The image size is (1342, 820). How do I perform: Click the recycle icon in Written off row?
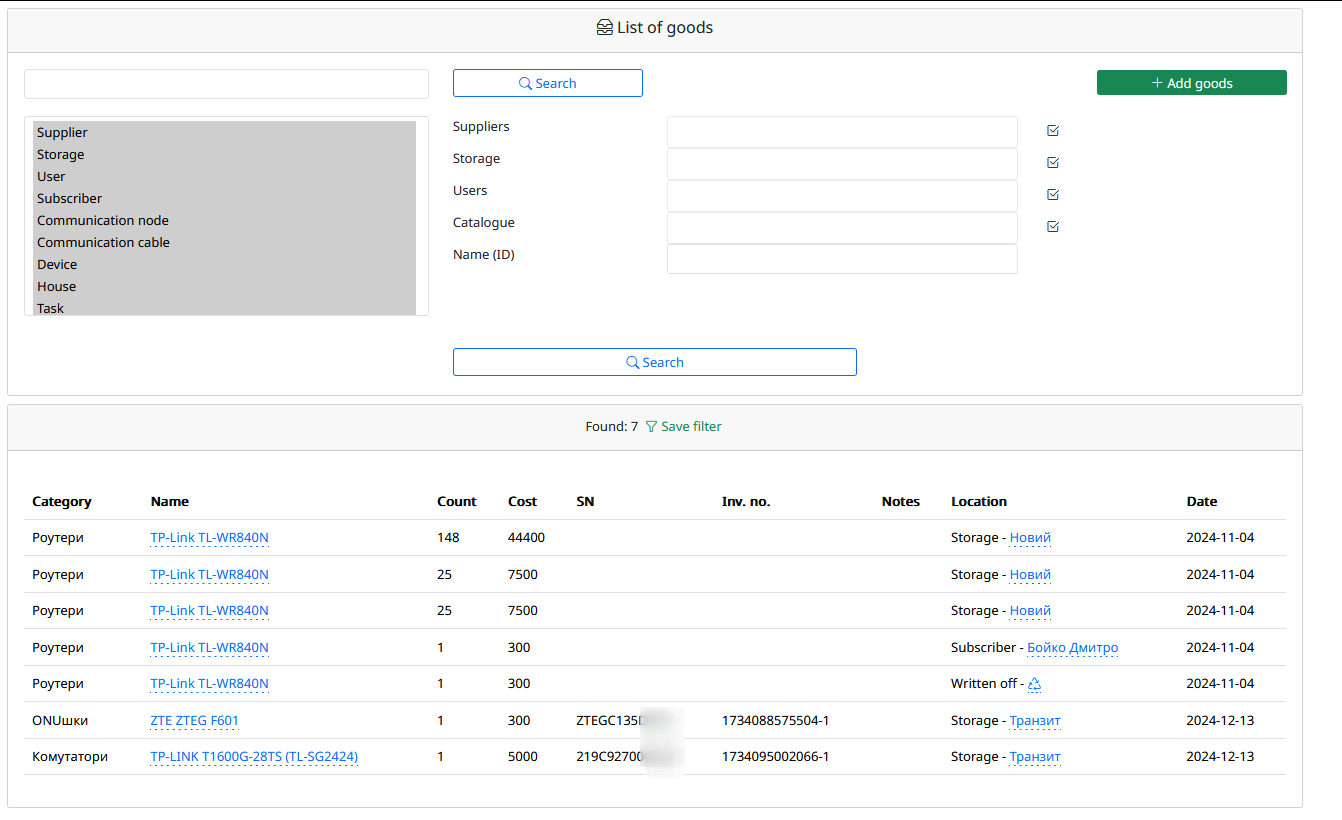coord(1035,684)
